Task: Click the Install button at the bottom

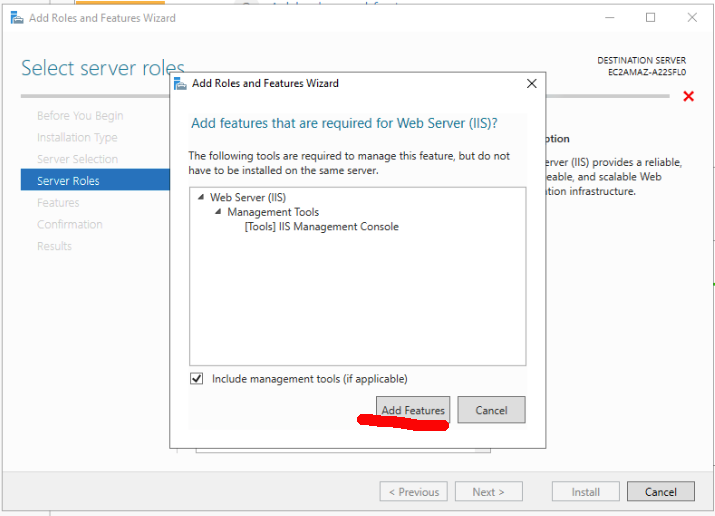Action: [x=585, y=492]
